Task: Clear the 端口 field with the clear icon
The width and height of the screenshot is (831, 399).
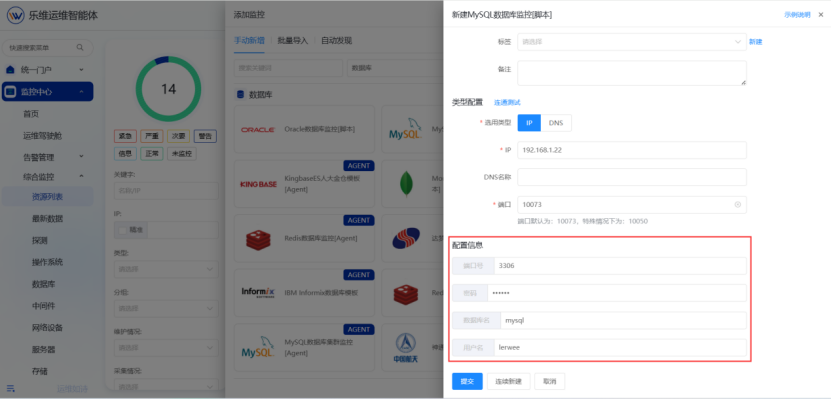Action: tap(738, 205)
